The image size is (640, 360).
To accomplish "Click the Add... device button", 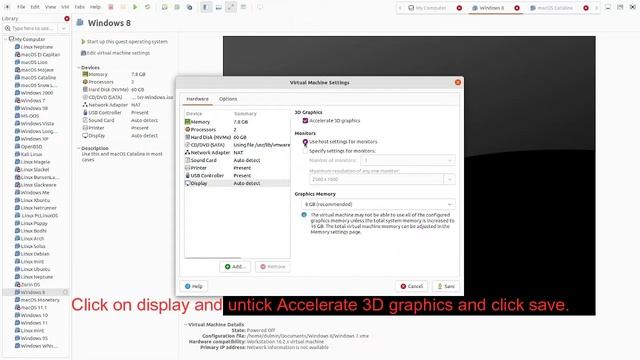I will point(235,267).
